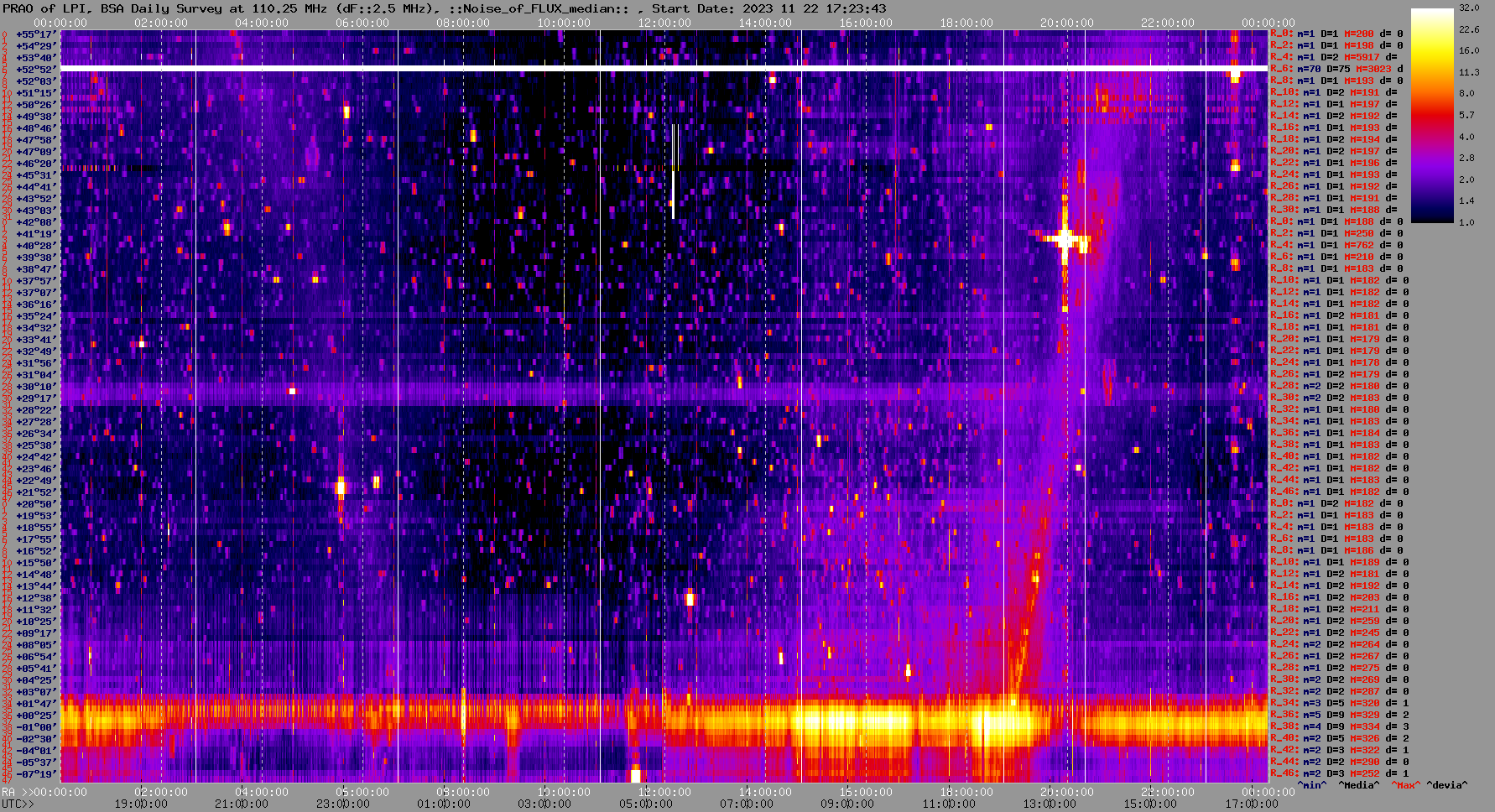Click the 07:00:00 UTC time label
Image resolution: width=1495 pixels, height=812 pixels.
coord(746,804)
